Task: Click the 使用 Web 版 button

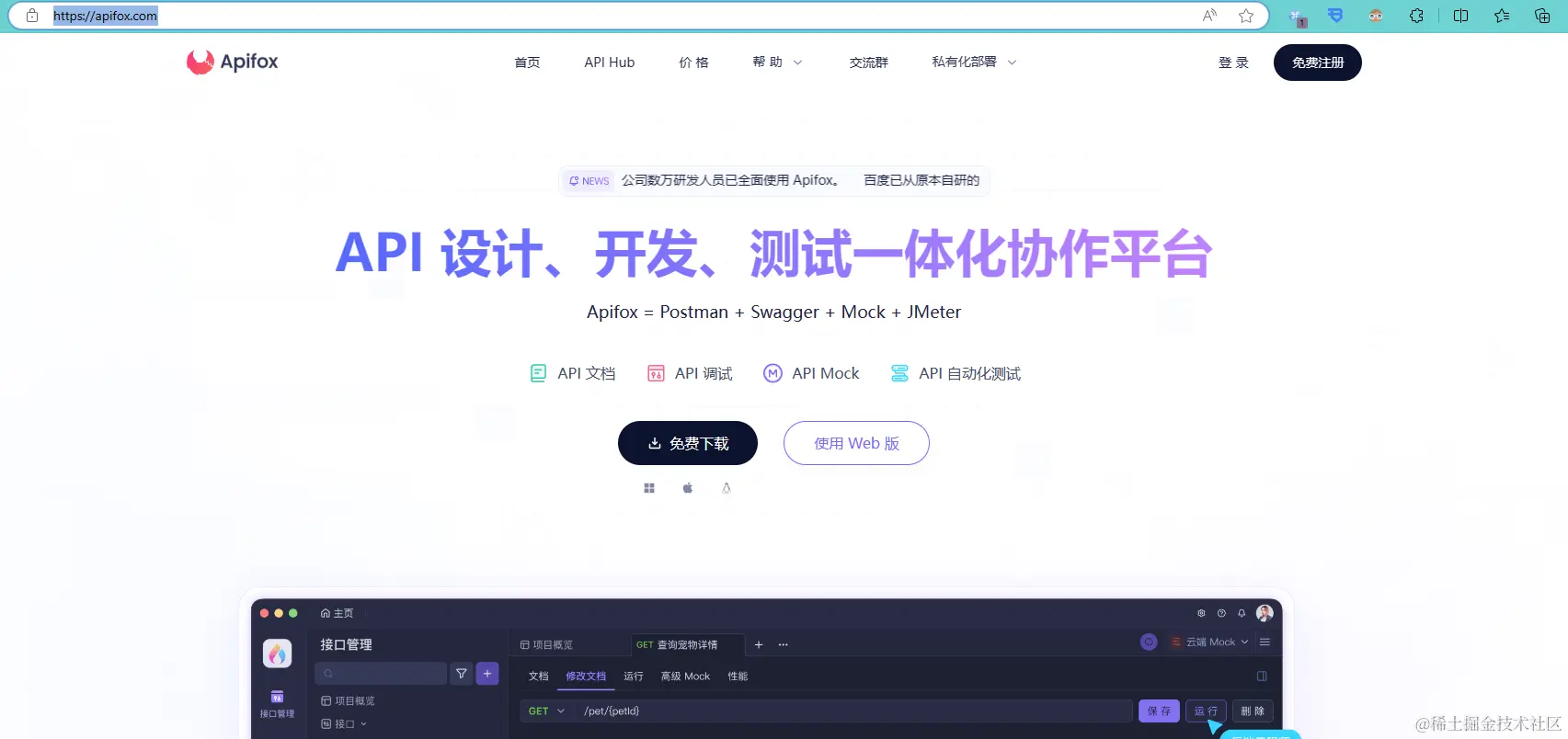Action: click(856, 443)
